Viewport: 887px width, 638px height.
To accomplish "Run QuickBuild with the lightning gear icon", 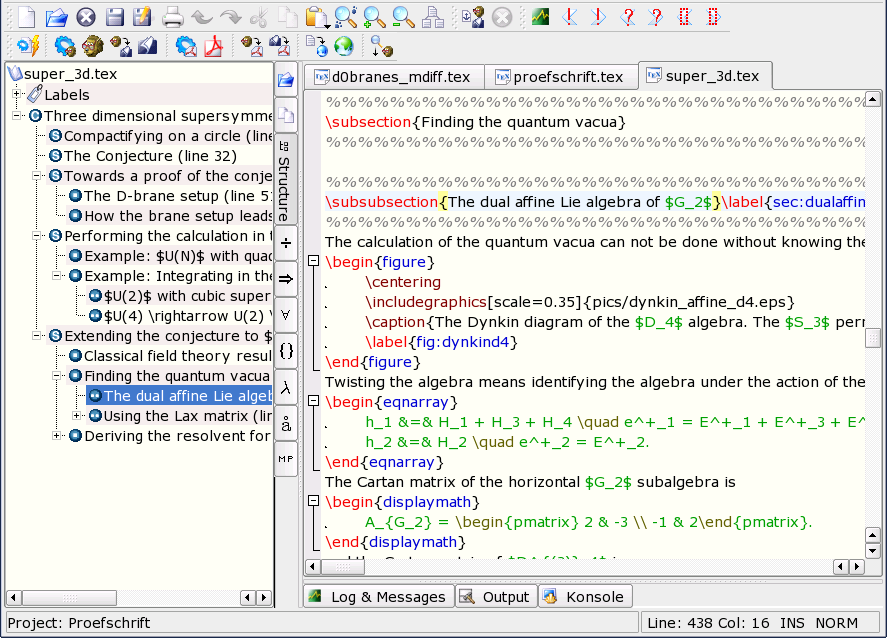I will point(28,46).
